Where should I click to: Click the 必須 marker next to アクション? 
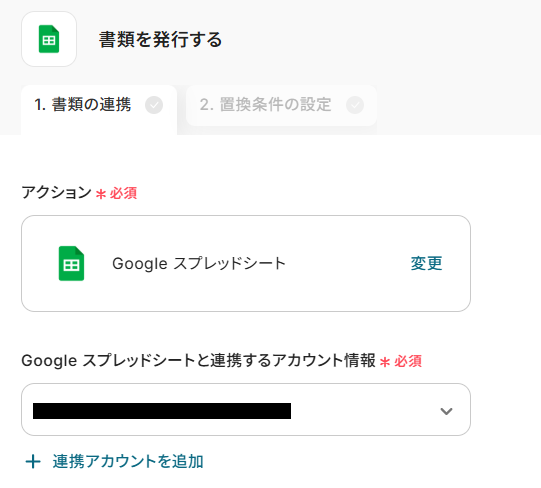click(x=124, y=193)
